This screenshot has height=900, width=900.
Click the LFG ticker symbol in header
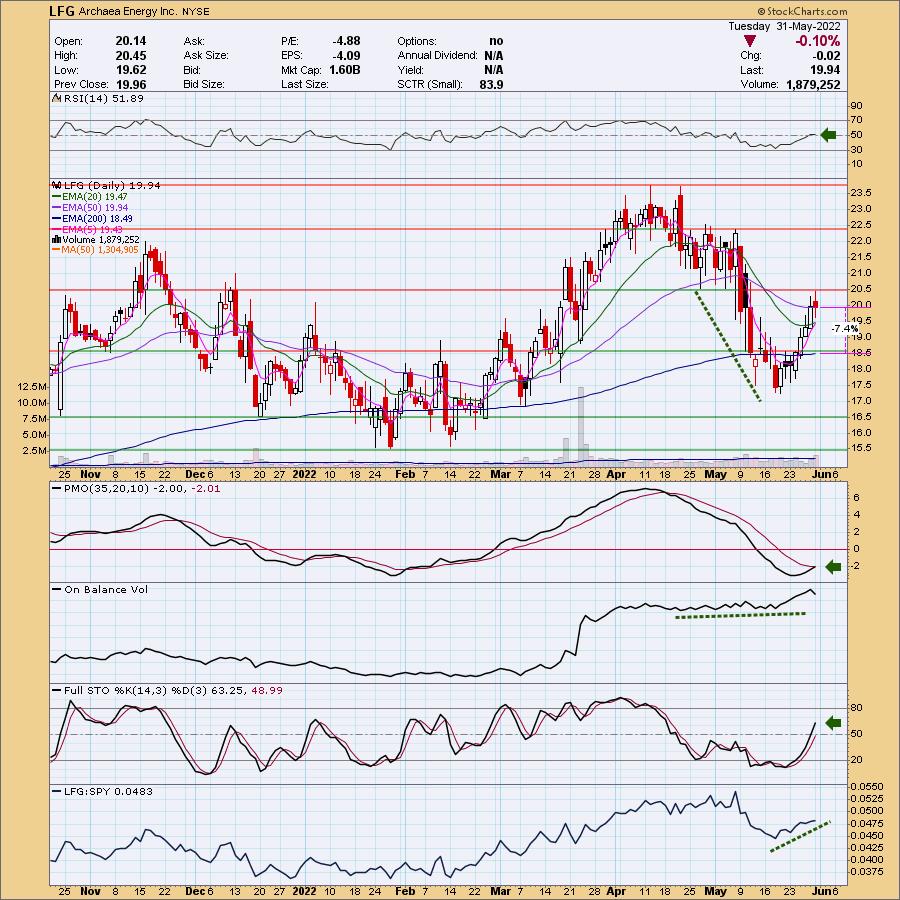pos(61,11)
